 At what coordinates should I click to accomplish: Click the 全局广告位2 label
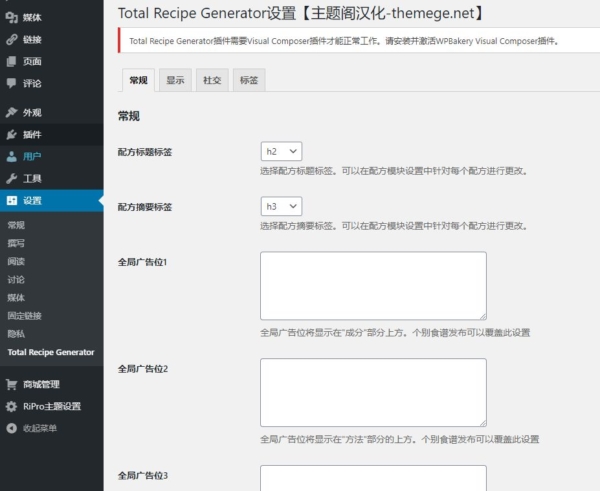(x=143, y=369)
